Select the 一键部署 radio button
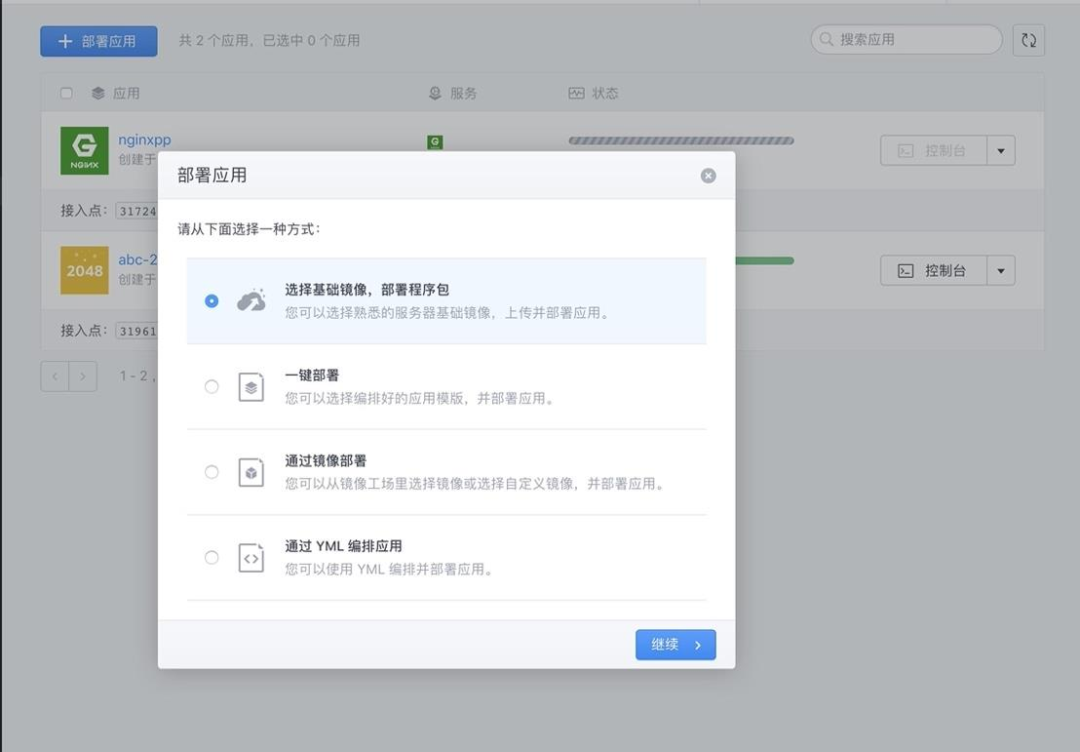 point(211,387)
